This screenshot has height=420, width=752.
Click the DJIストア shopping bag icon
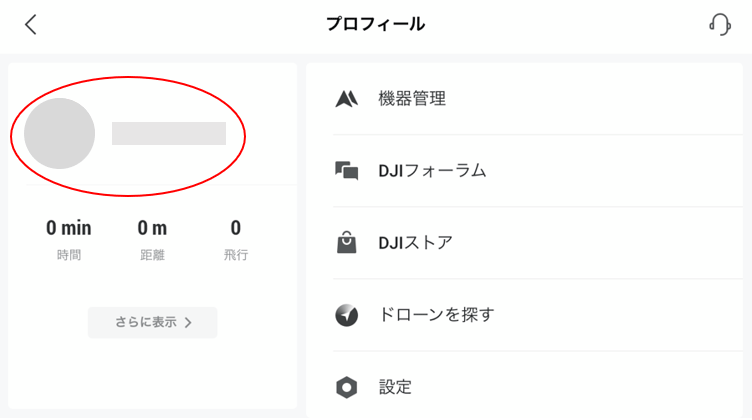pos(346,242)
